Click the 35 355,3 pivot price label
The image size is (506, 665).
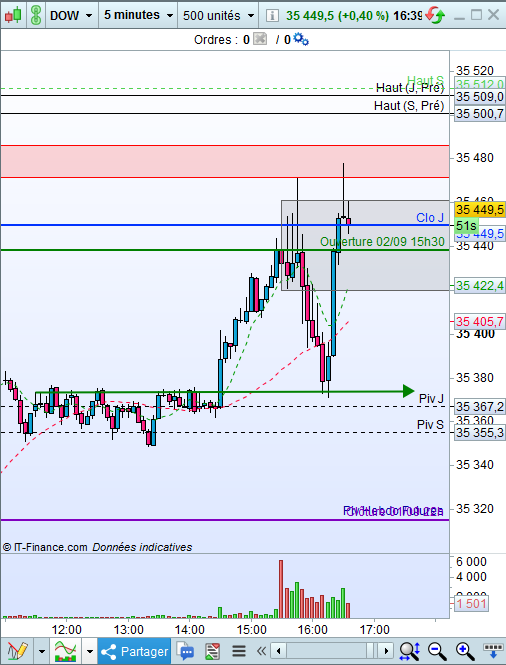(480, 433)
